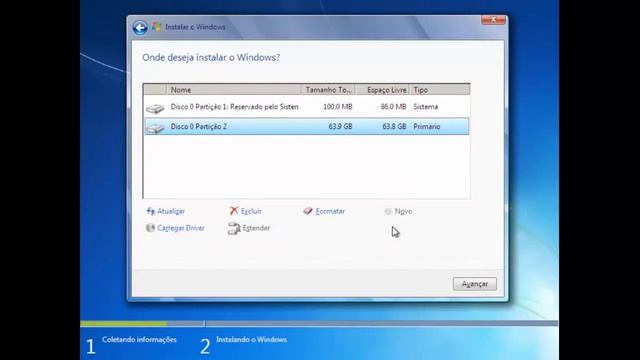This screenshot has height=360, width=640.
Task: Close the Instalar o Windows dialog
Action: point(493,20)
